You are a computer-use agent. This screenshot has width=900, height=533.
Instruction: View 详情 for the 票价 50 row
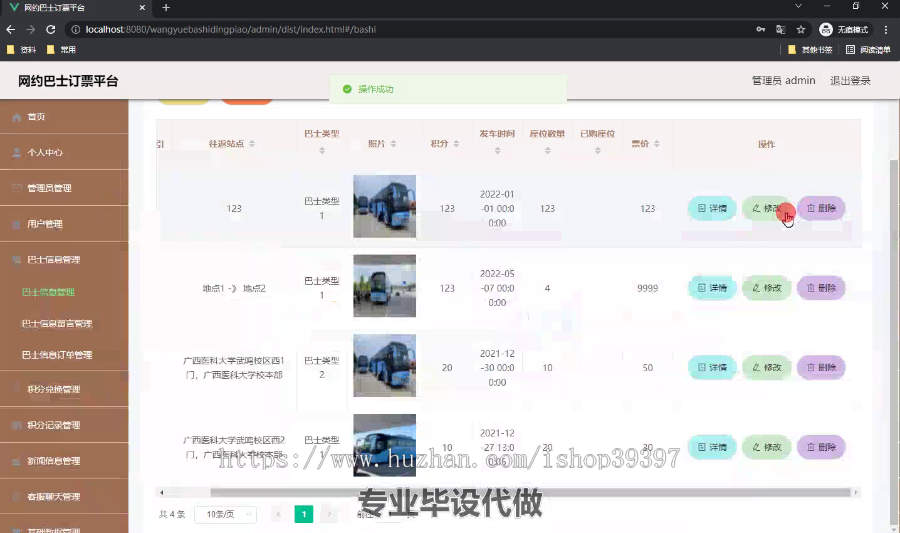click(712, 367)
